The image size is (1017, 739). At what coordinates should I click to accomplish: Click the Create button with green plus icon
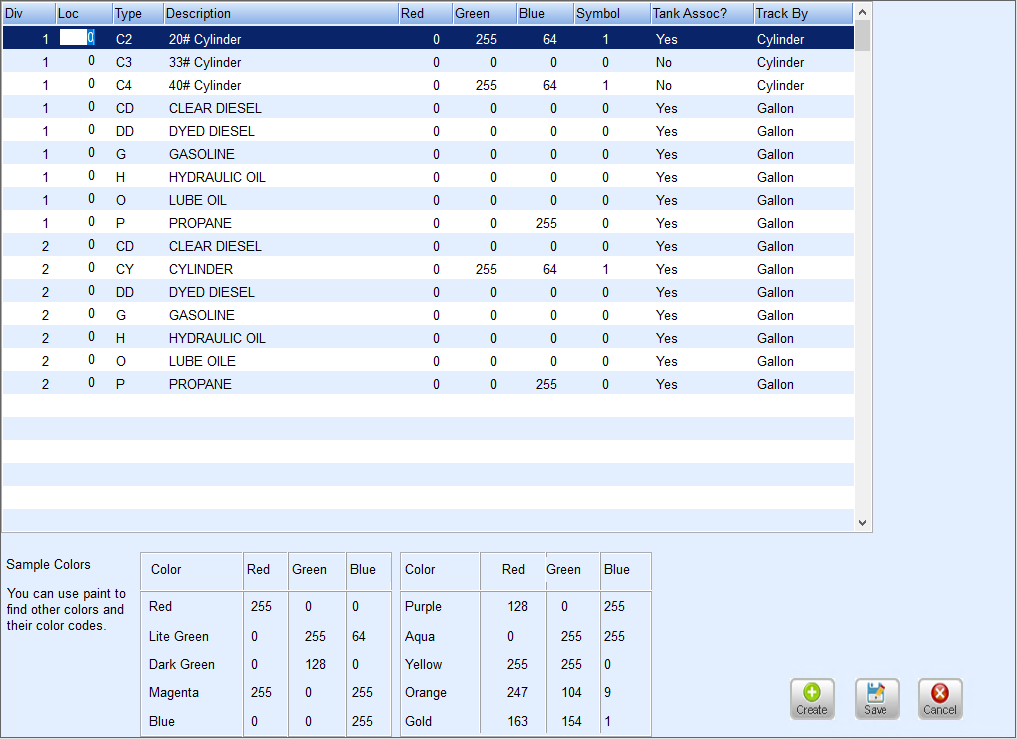pos(811,699)
